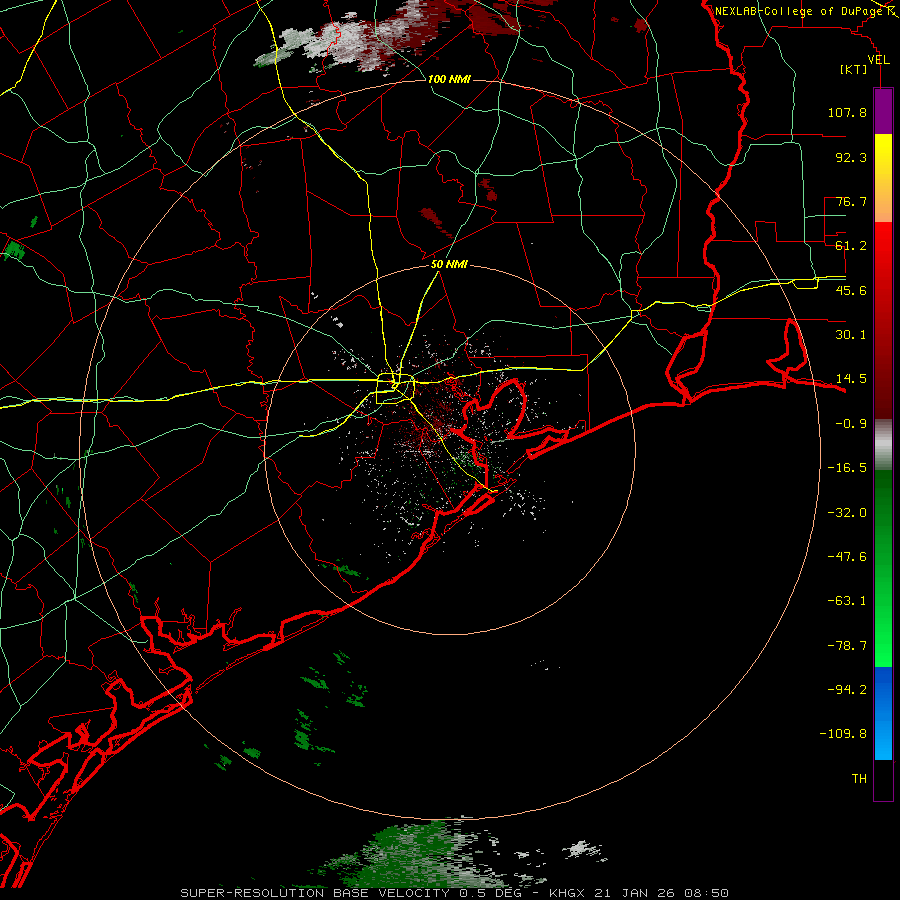Click the -94.2 velocity scale value
Viewport: 900px width, 900px height.
click(x=847, y=690)
